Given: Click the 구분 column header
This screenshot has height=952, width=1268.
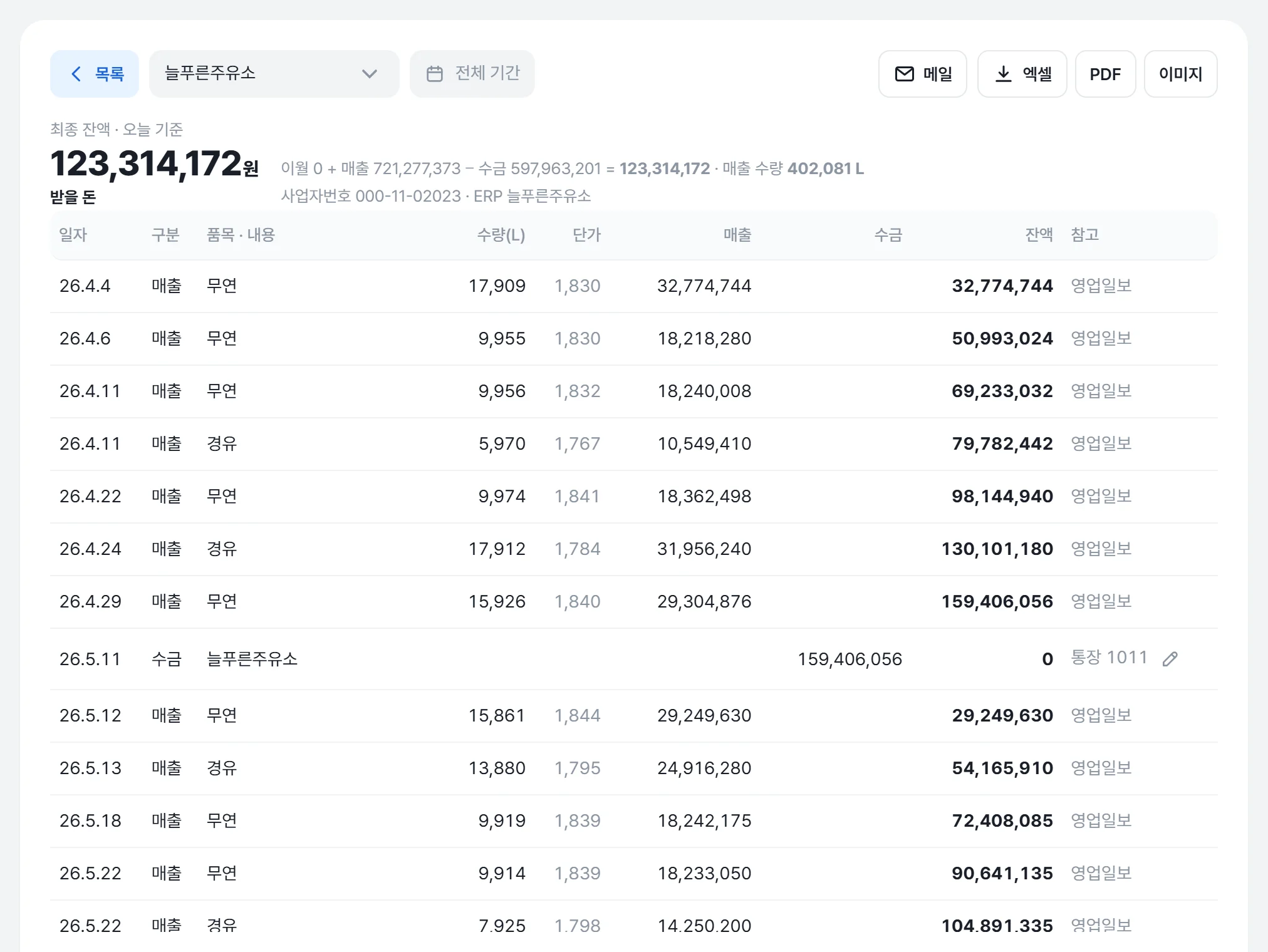Looking at the screenshot, I should [x=165, y=235].
